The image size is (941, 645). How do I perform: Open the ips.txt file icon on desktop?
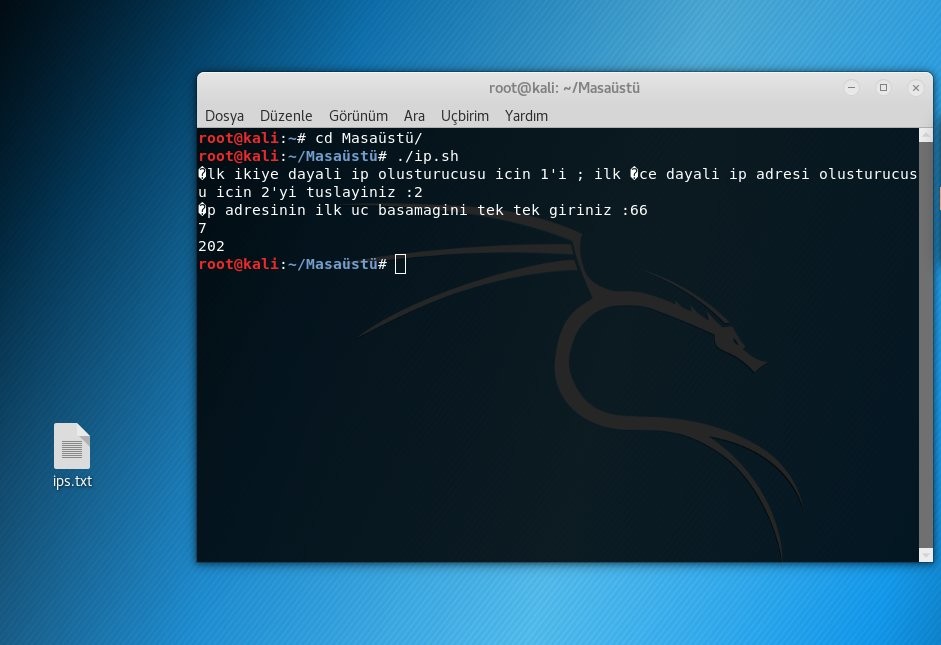click(x=72, y=446)
